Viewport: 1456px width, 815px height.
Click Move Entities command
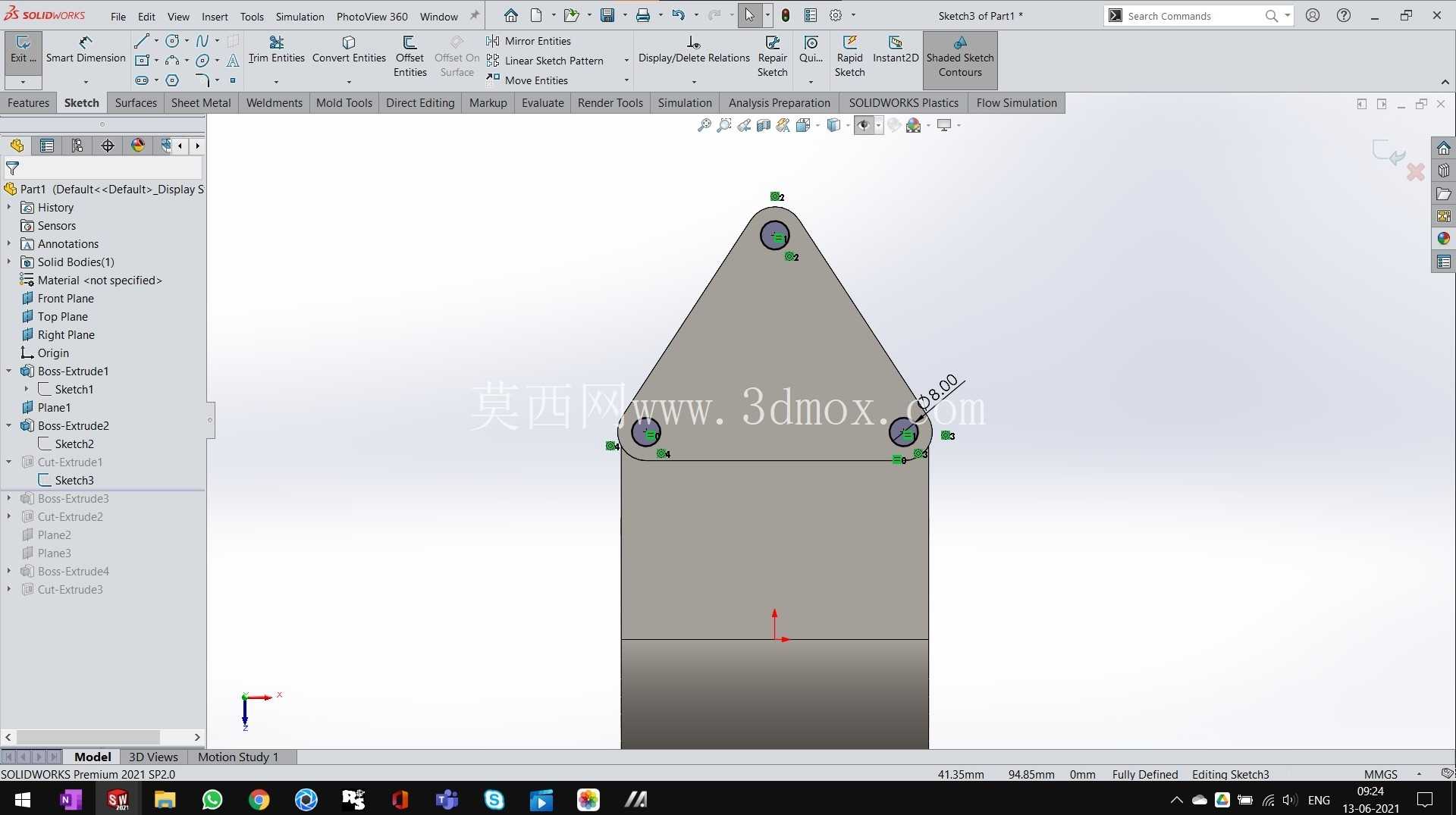(x=528, y=80)
